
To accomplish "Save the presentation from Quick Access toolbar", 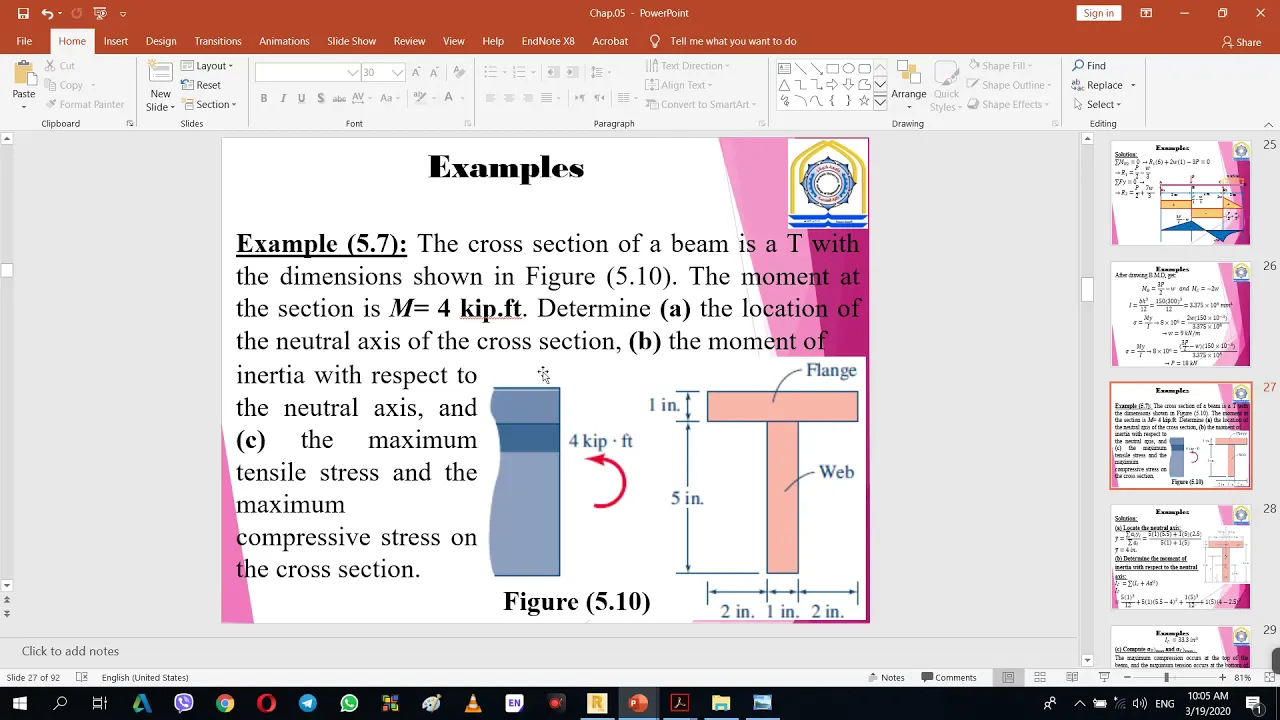I will coord(23,13).
